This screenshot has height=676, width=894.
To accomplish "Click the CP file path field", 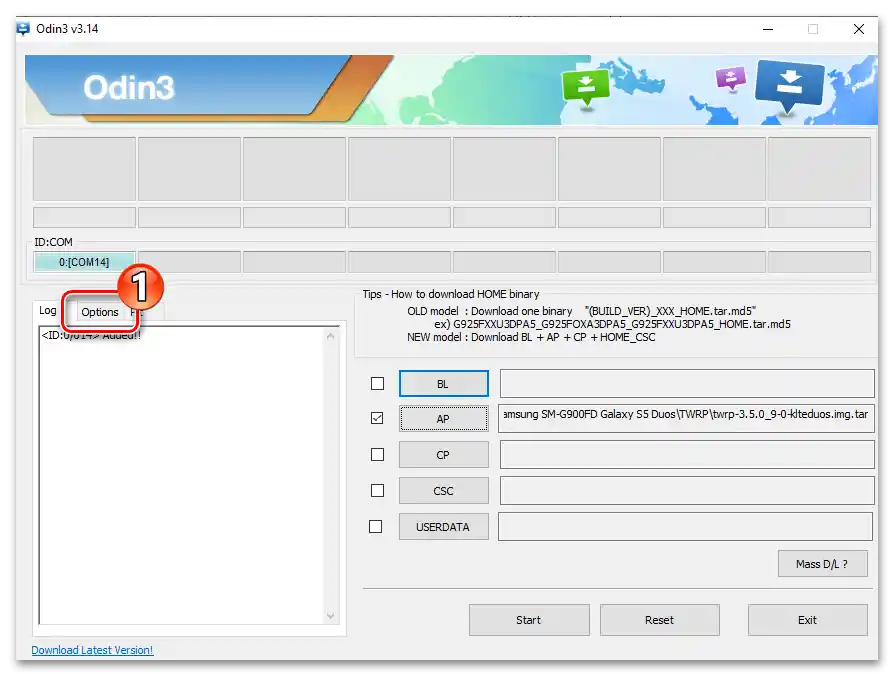I will (687, 454).
